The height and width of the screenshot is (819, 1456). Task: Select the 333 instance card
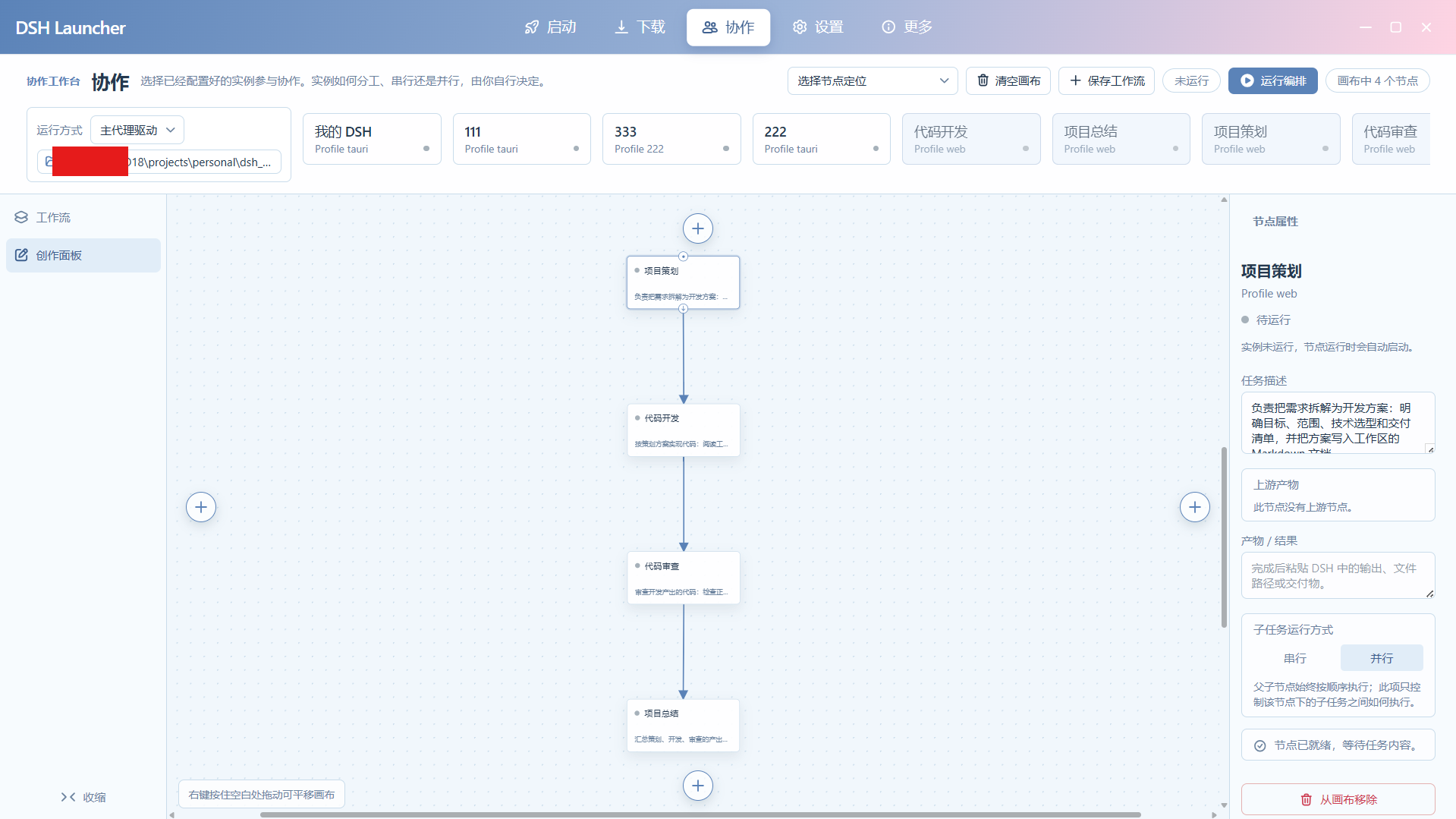[671, 139]
